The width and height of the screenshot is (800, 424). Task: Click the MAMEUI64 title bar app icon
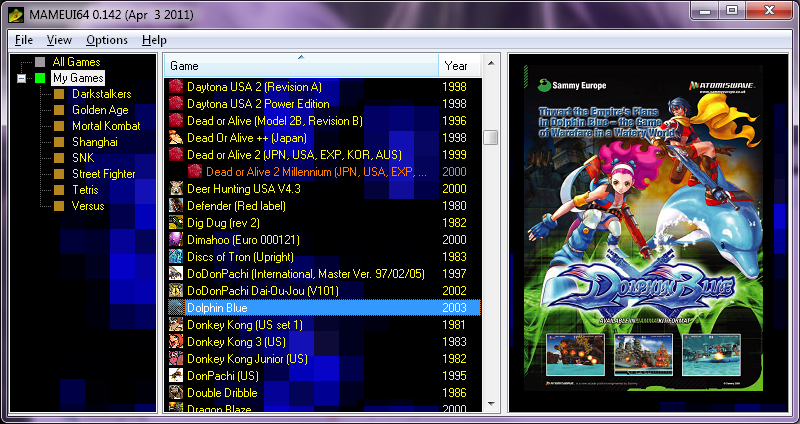[16, 15]
